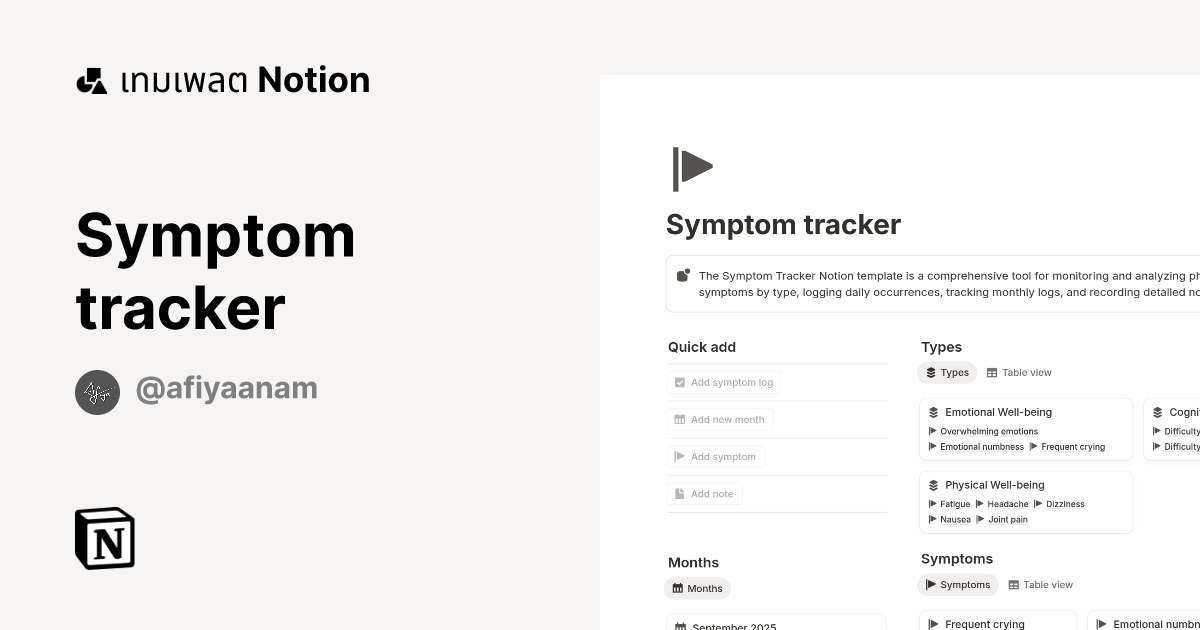The height and width of the screenshot is (630, 1200).
Task: Click the creator's profile avatar image
Action: 97,392
